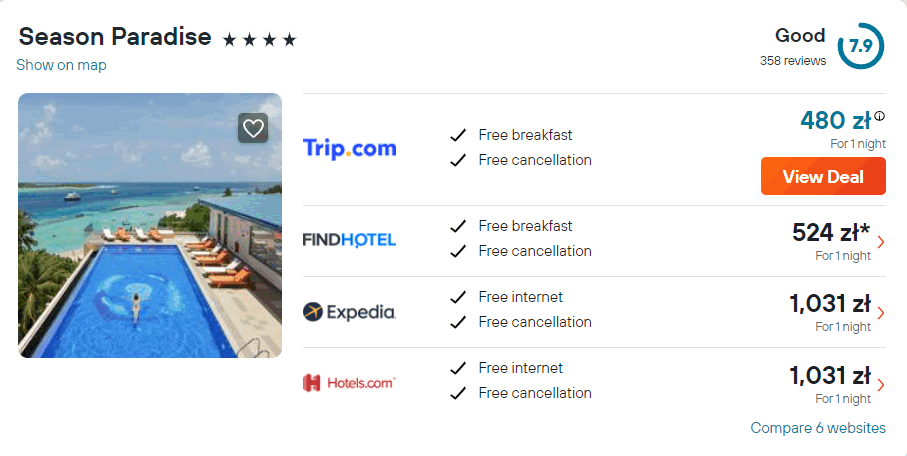Click Expedia free internet checkmark
Viewport: 907px width, 456px height.
tap(458, 297)
